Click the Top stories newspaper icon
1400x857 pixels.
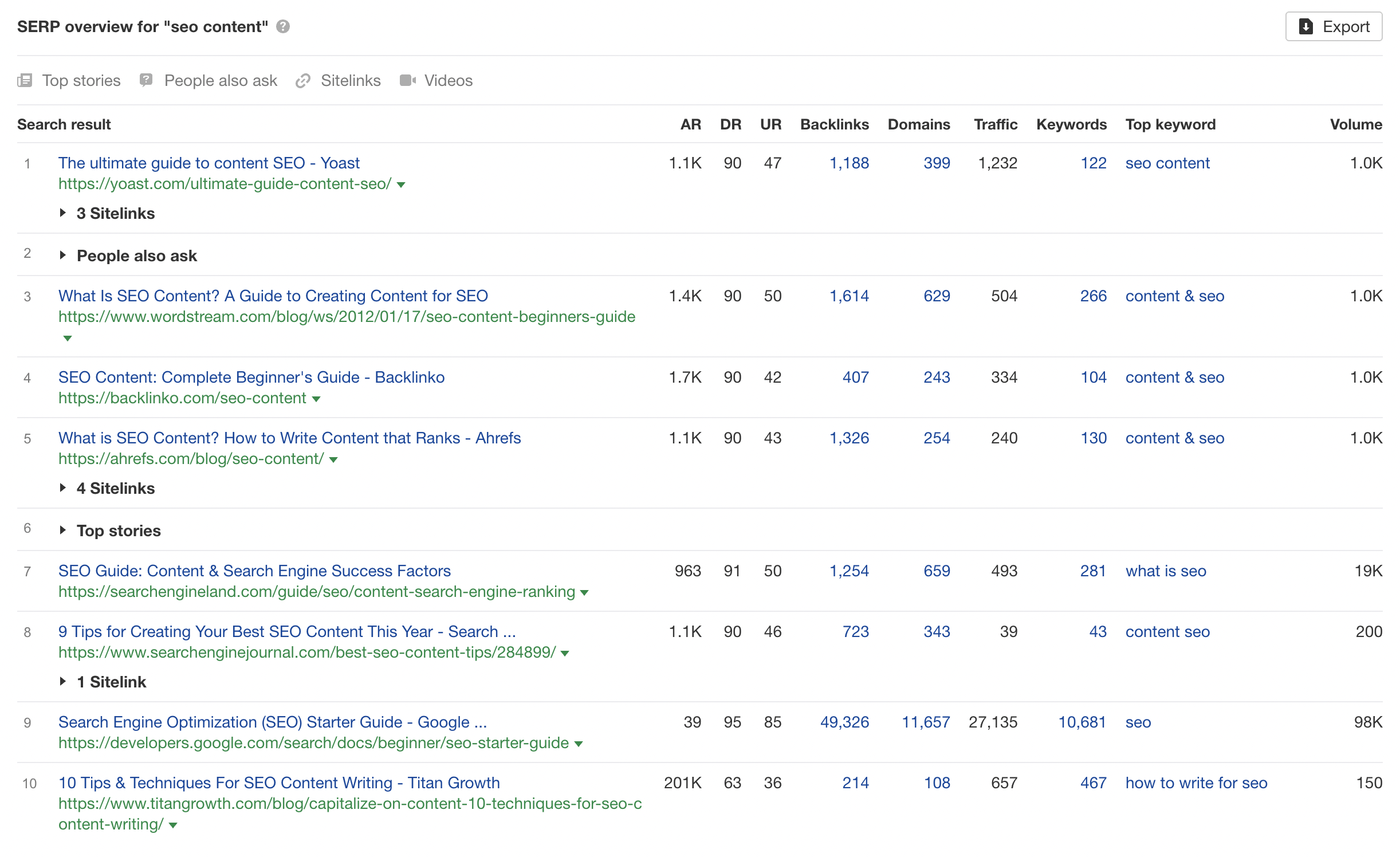(25, 80)
